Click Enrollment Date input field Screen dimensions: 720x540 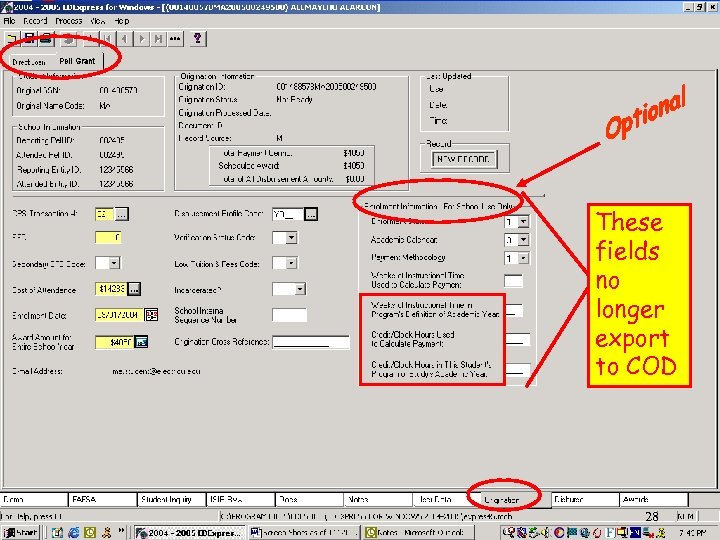[x=119, y=315]
